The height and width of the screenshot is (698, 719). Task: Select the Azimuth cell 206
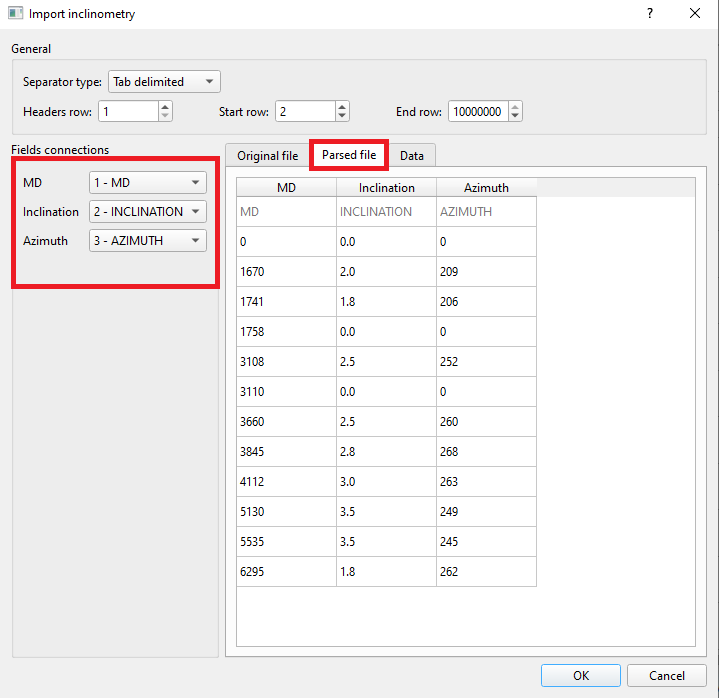pyautogui.click(x=487, y=301)
